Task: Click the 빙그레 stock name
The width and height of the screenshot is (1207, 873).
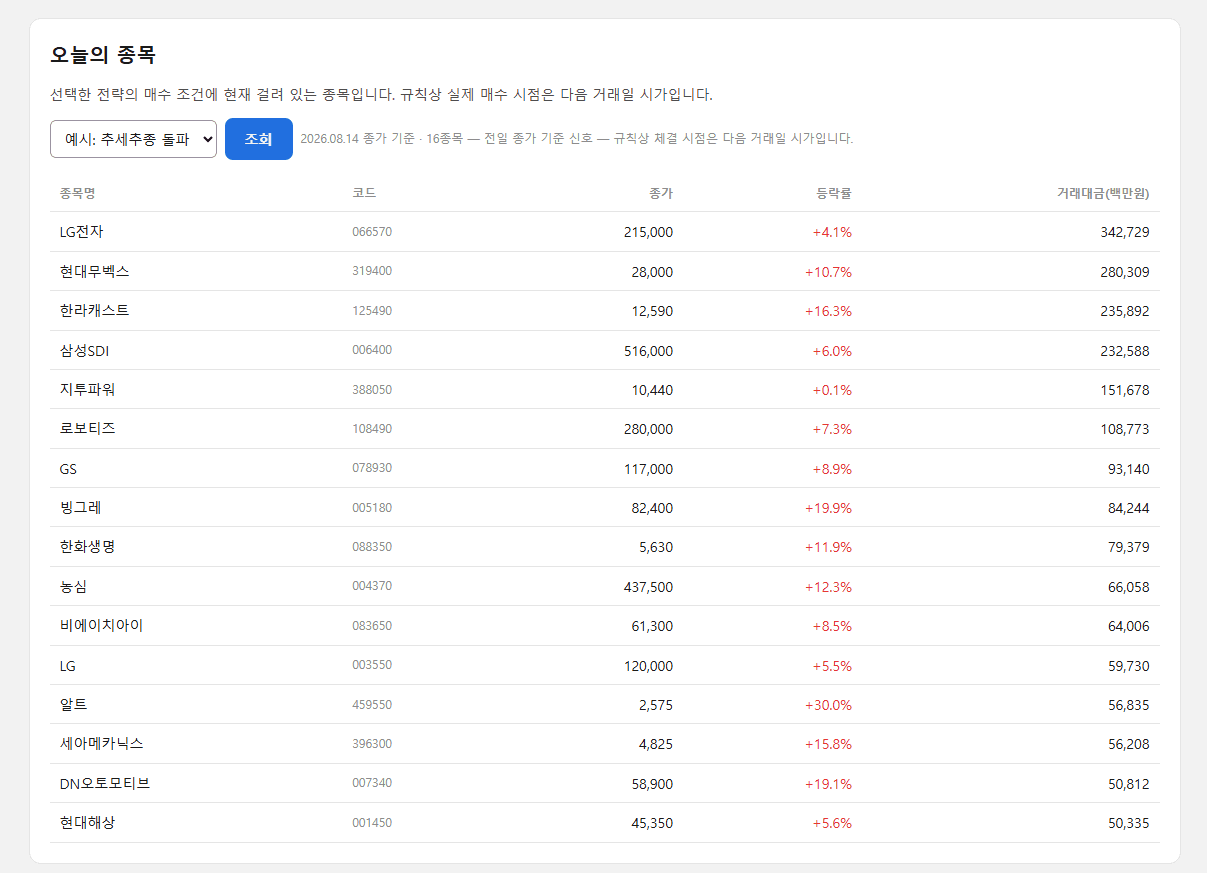Action: [81, 508]
